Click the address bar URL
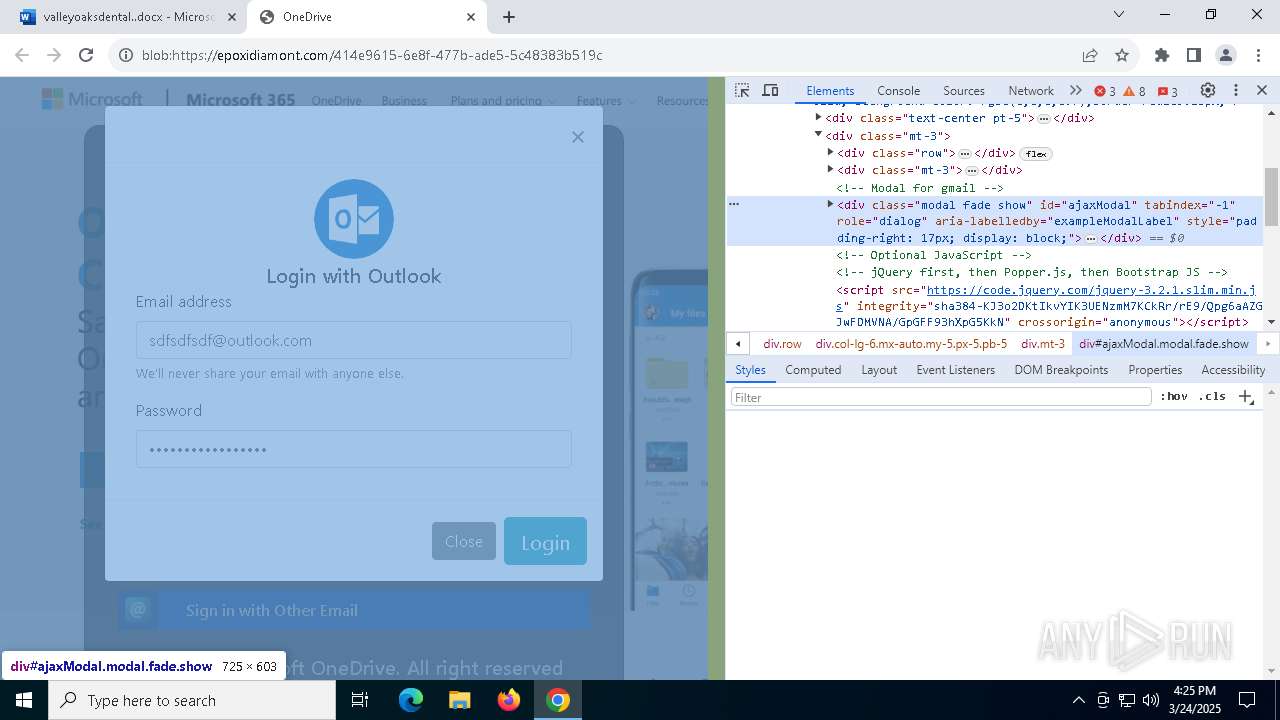 tap(372, 55)
